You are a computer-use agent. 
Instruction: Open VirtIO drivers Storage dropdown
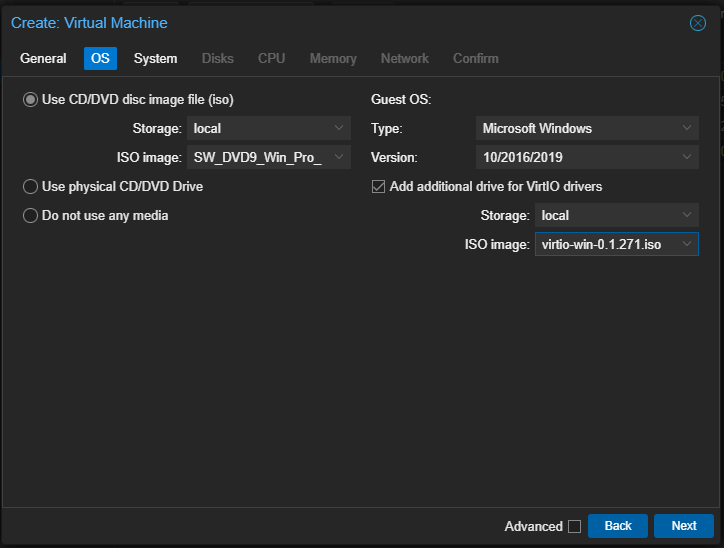tap(686, 216)
